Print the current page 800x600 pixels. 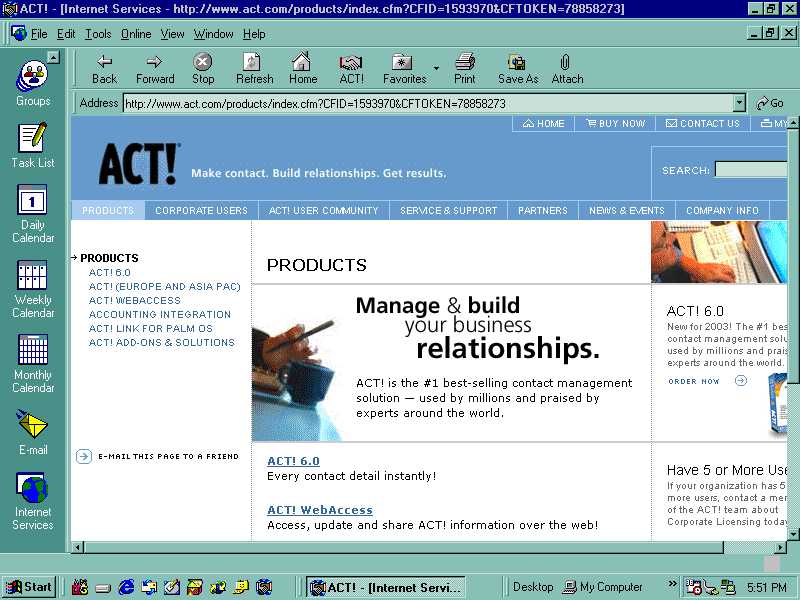click(465, 69)
